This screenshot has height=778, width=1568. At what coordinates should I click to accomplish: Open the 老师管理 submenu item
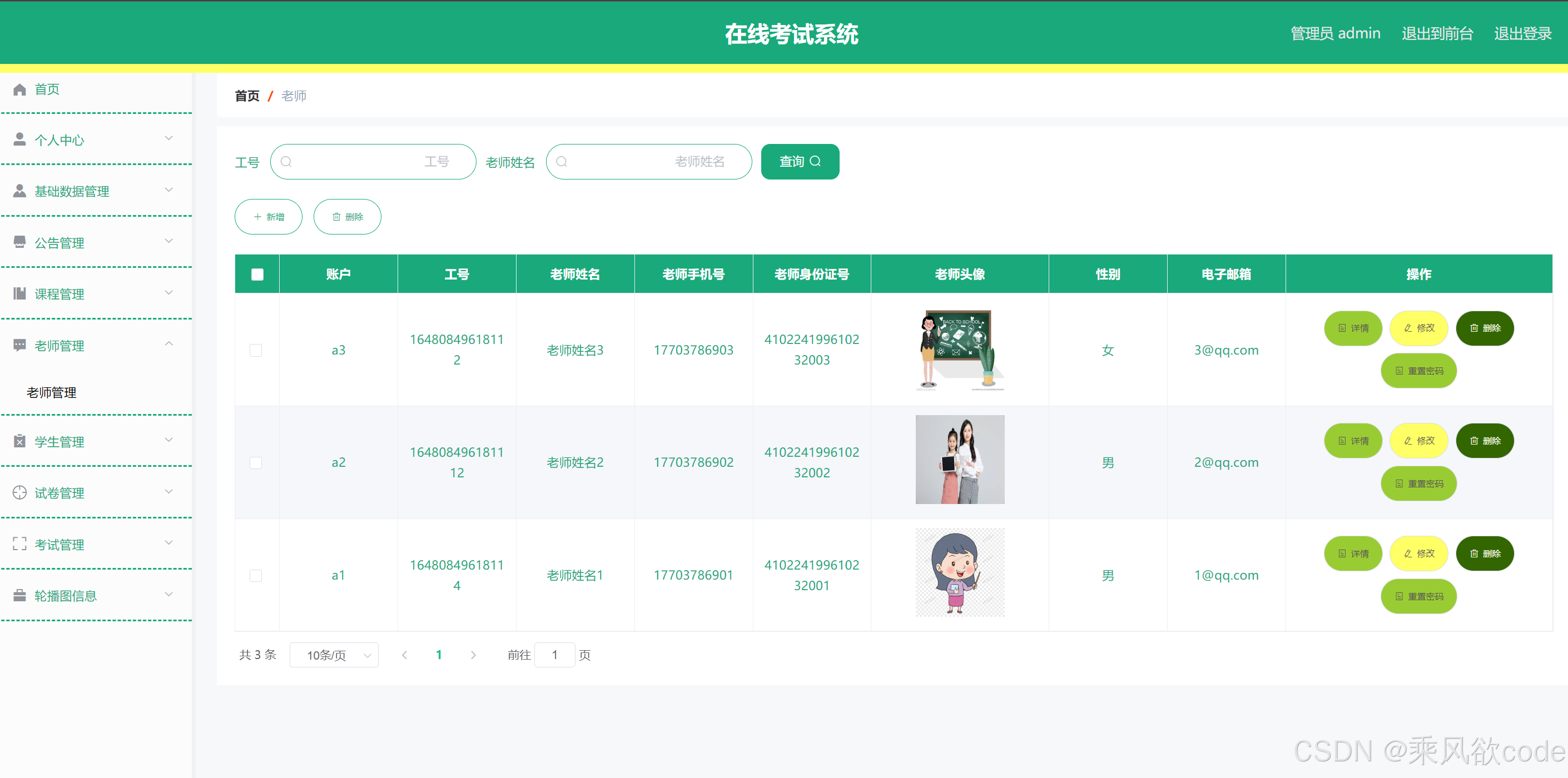click(x=51, y=392)
